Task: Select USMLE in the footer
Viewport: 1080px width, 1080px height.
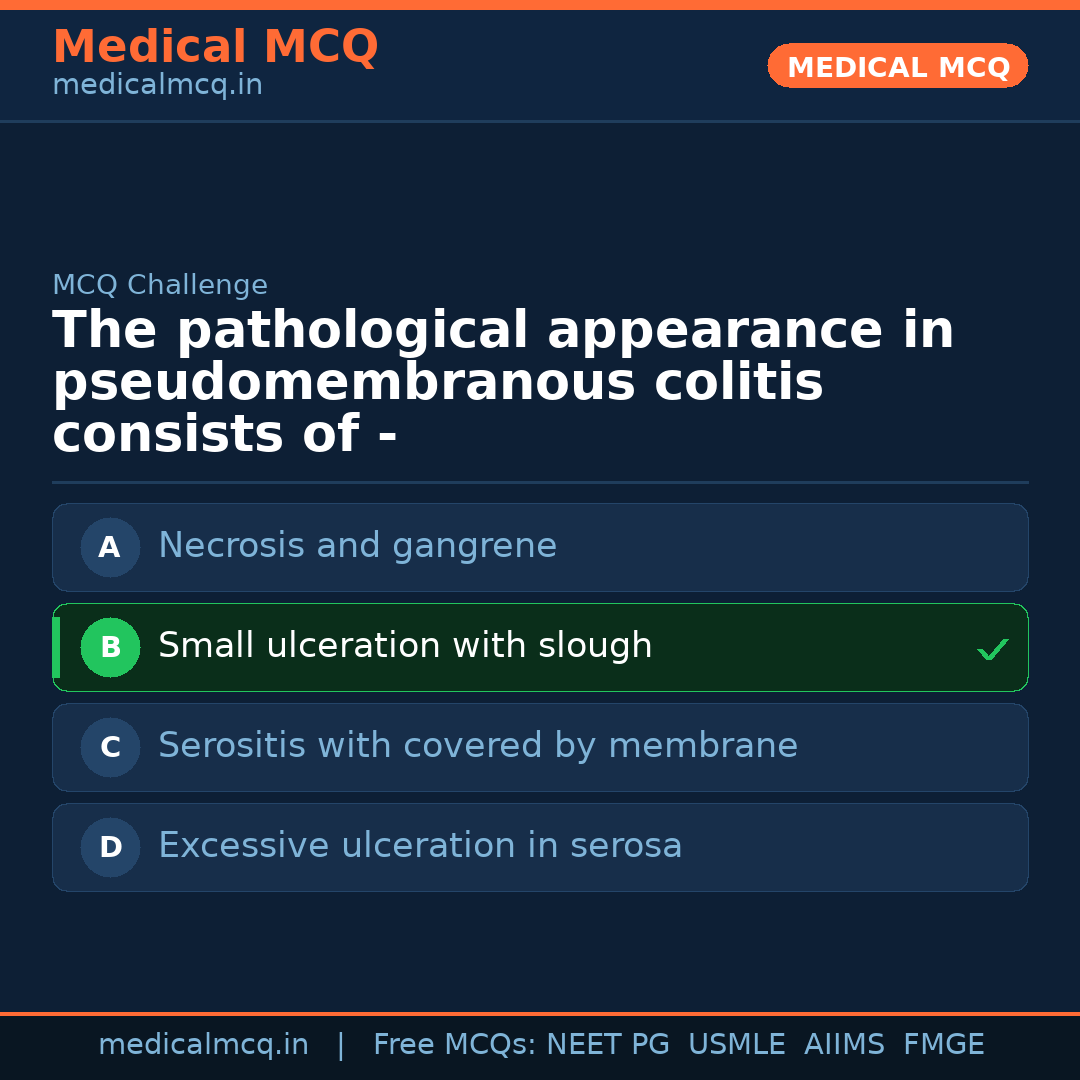Action: [736, 1045]
